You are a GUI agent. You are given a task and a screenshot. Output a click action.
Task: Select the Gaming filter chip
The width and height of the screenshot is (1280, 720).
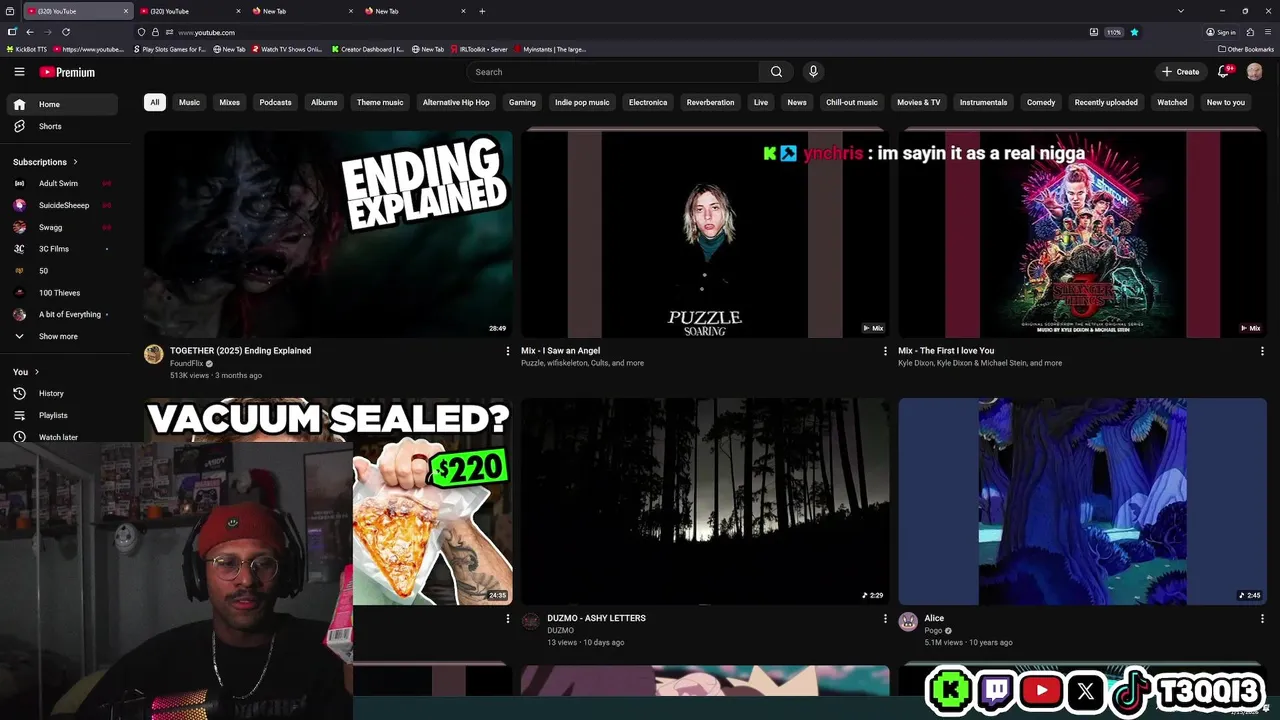[x=522, y=102]
